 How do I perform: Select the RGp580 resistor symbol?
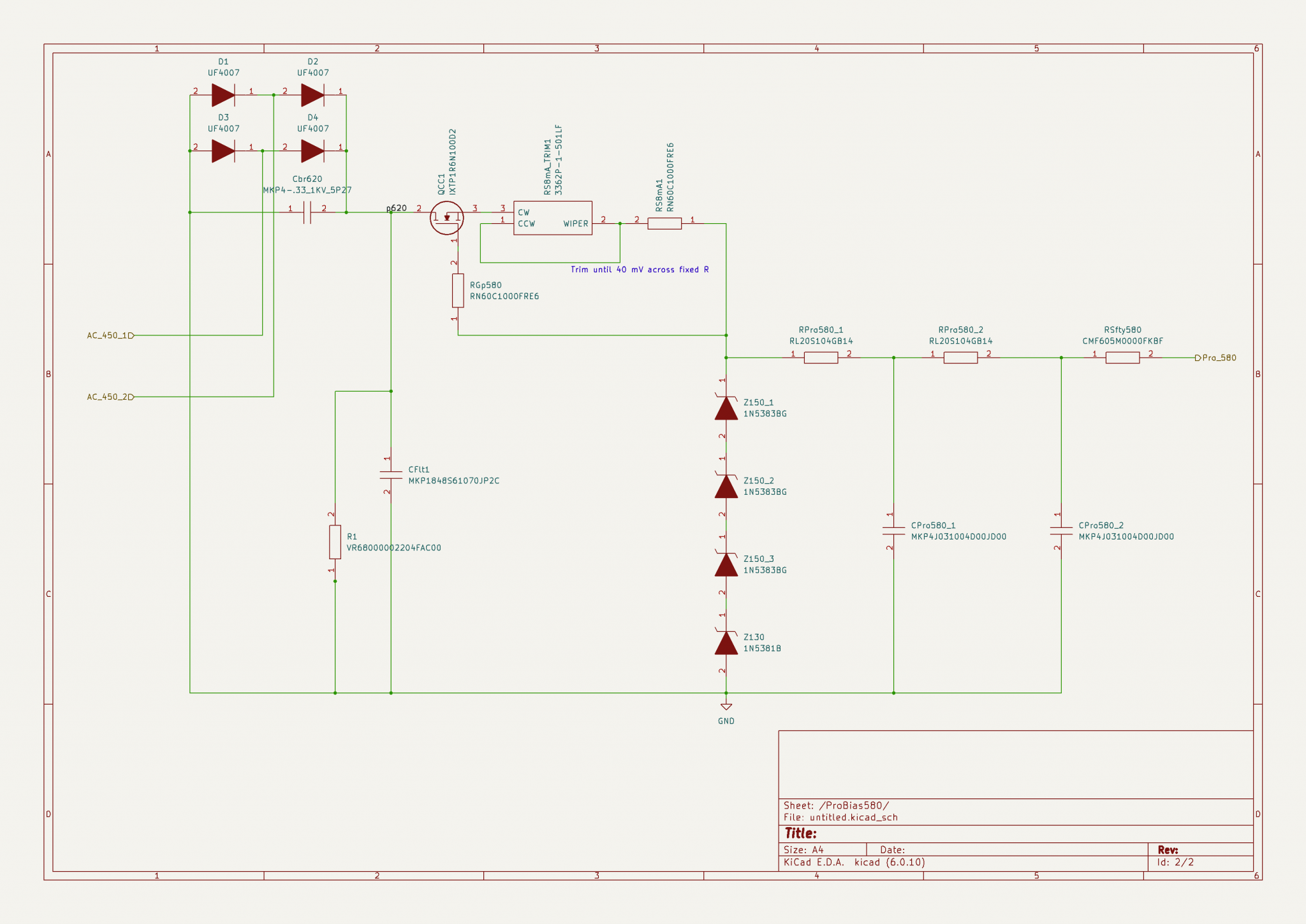[x=458, y=291]
